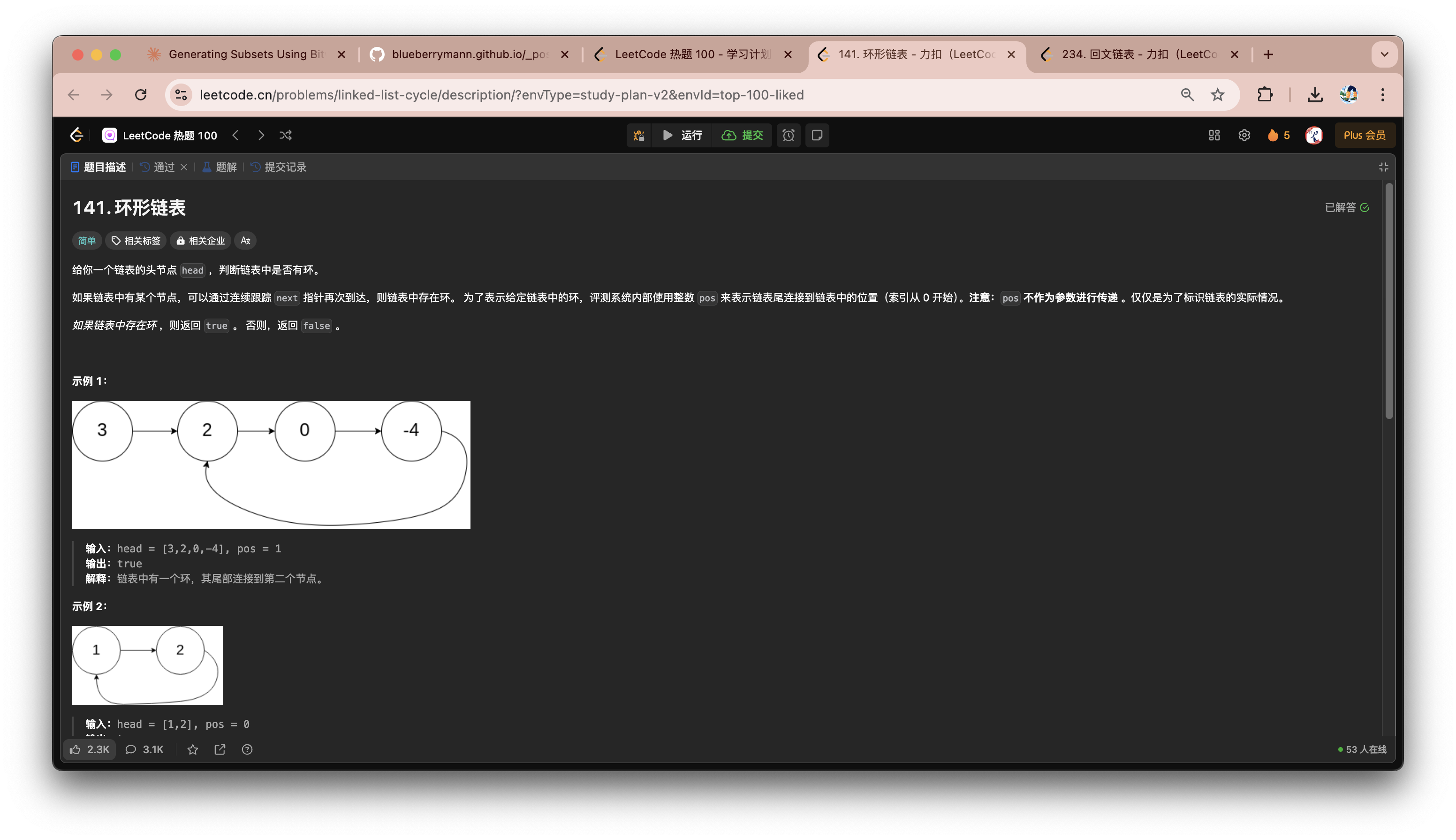Click the debug bug icon in toolbar
The image size is (1456, 840).
638,135
